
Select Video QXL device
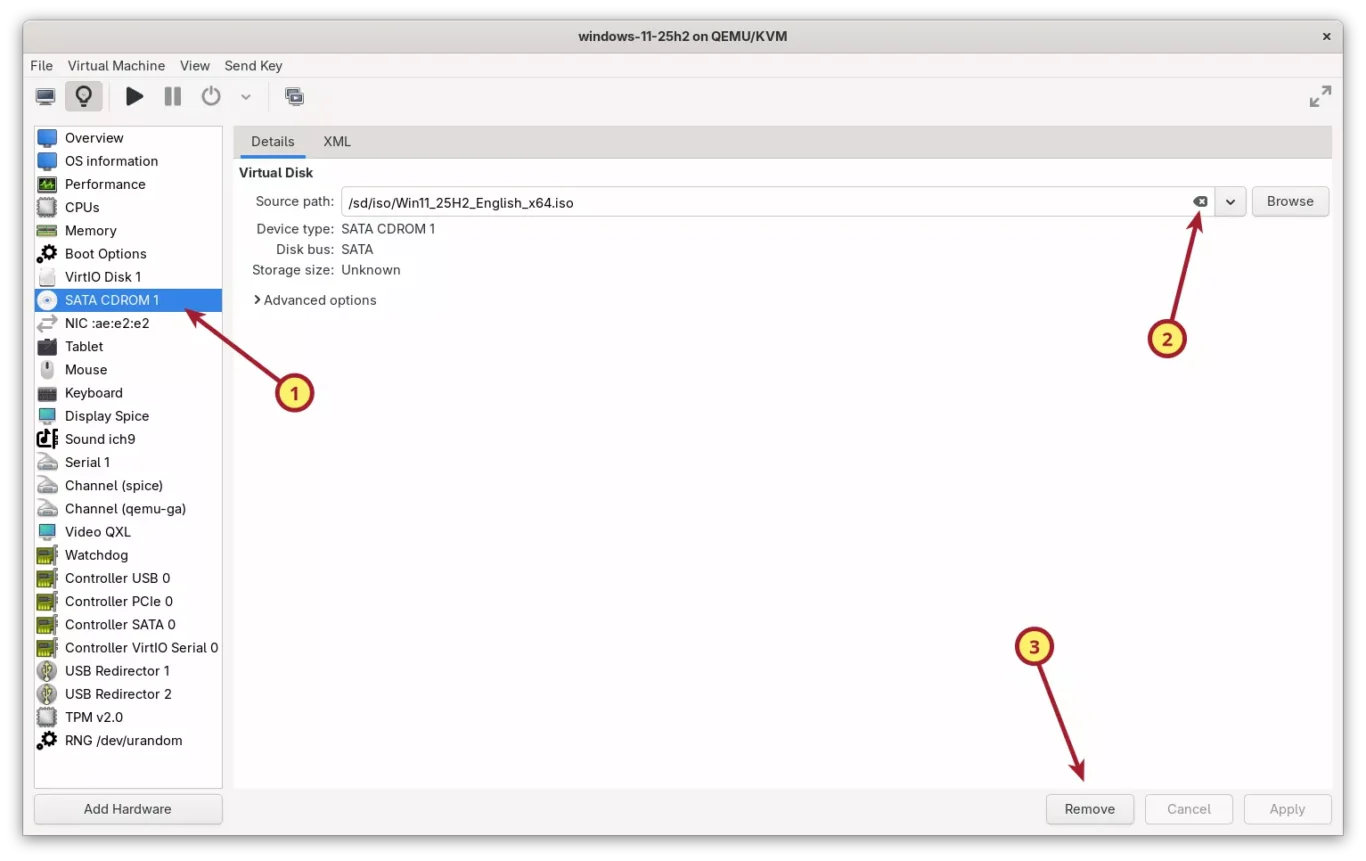tap(128, 532)
